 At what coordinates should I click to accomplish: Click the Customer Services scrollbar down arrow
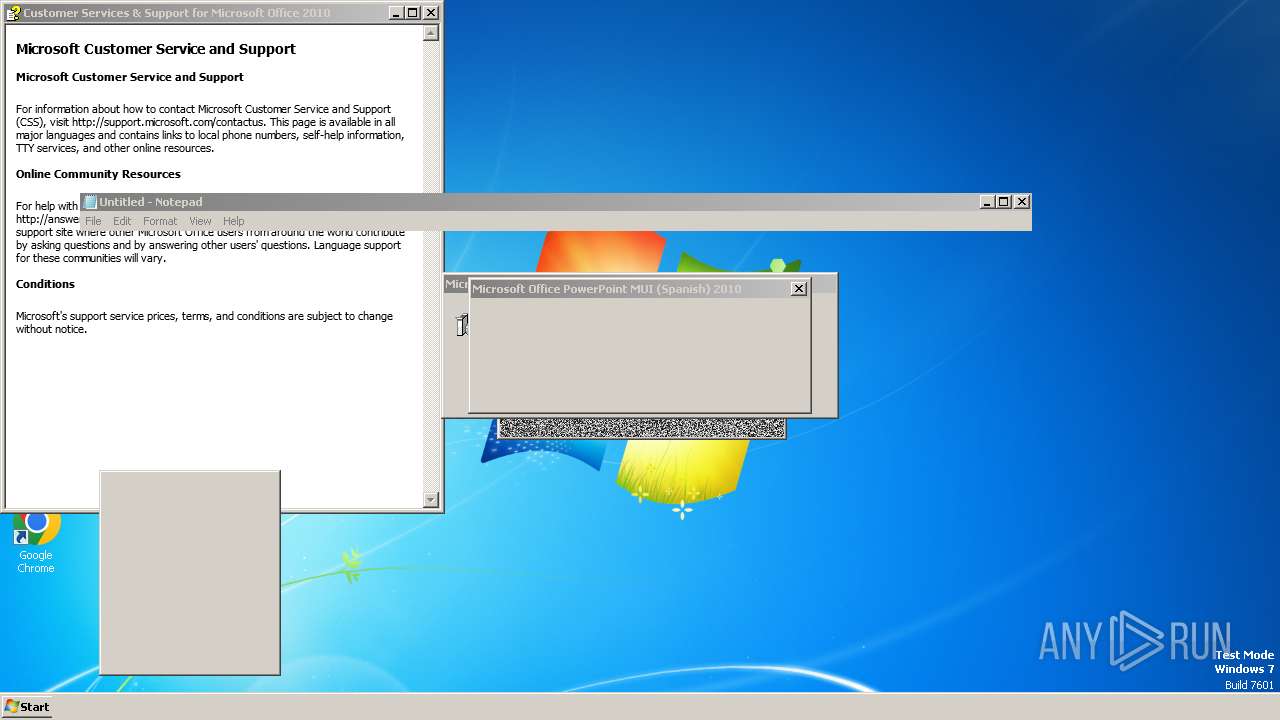point(431,499)
